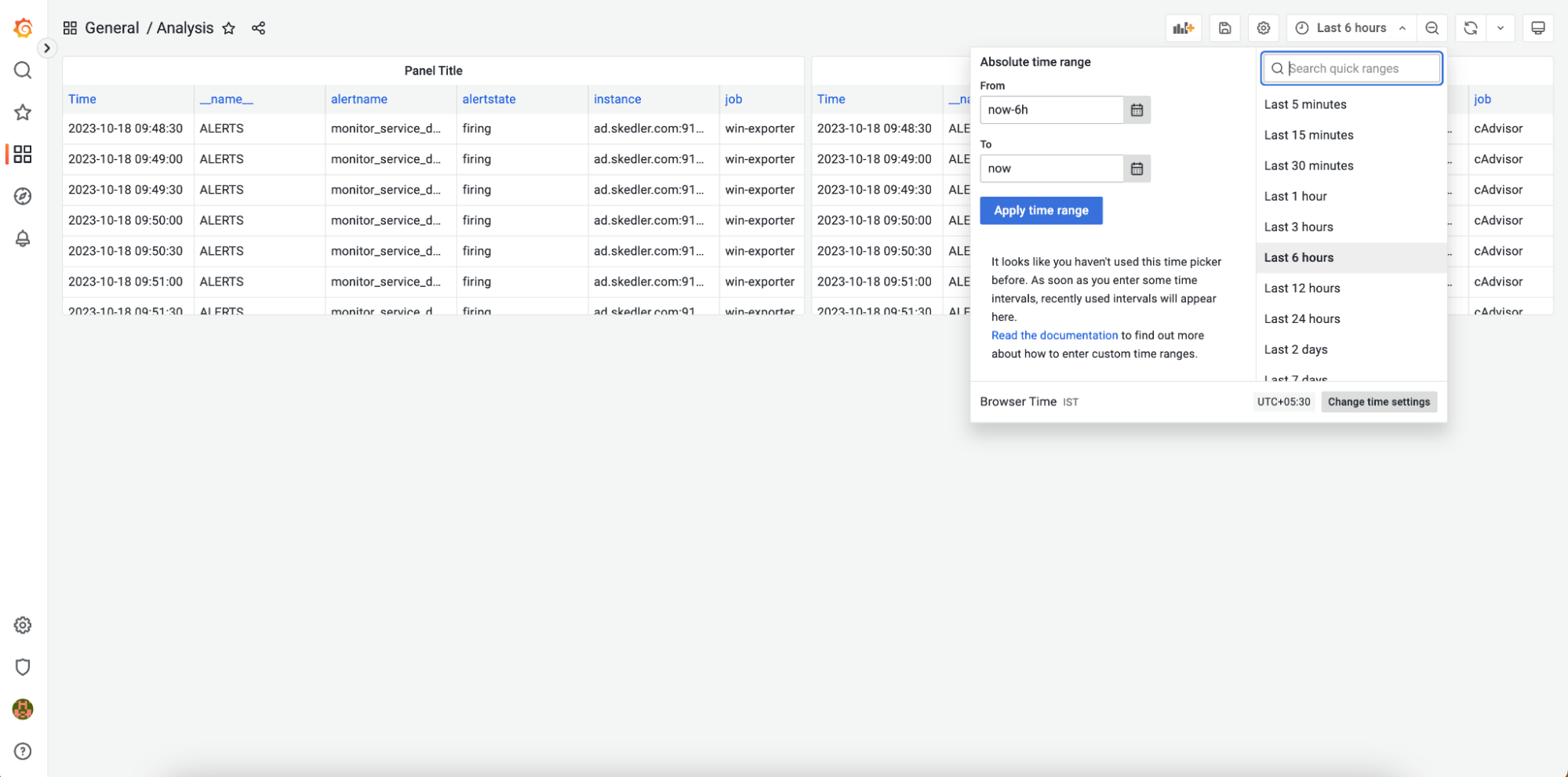The width and height of the screenshot is (1568, 777).
Task: Select Last 5 minutes quick range
Action: pos(1304,103)
